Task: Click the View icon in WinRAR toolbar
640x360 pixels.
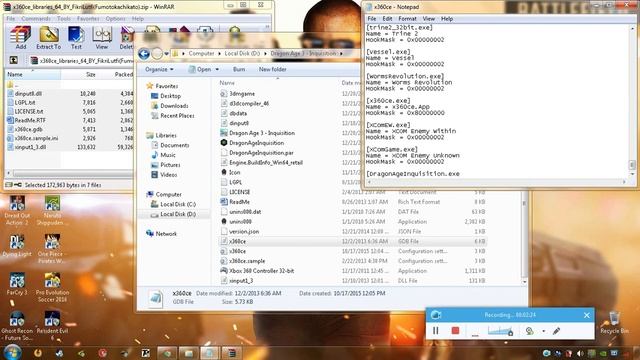Action: coord(102,38)
